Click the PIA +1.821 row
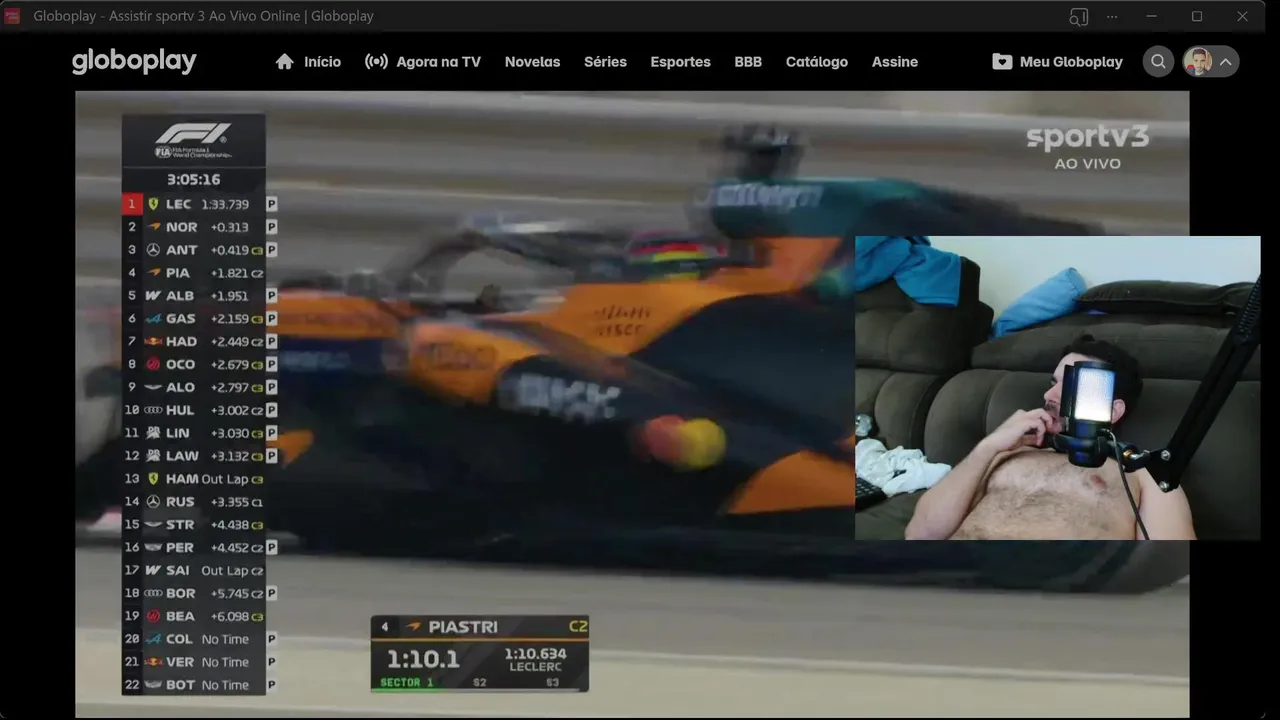 (194, 273)
